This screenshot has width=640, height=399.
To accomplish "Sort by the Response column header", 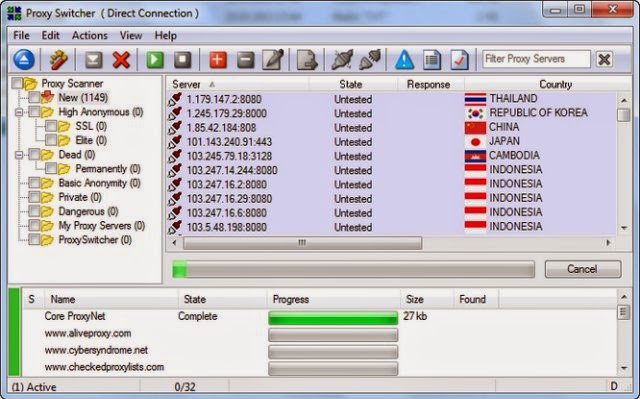I will pyautogui.click(x=431, y=84).
